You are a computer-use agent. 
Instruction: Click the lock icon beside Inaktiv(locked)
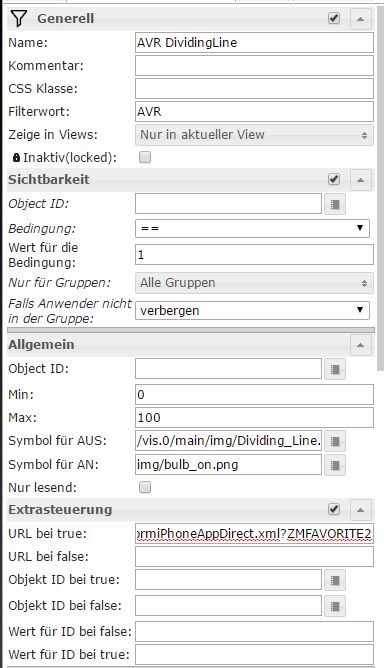click(16, 158)
